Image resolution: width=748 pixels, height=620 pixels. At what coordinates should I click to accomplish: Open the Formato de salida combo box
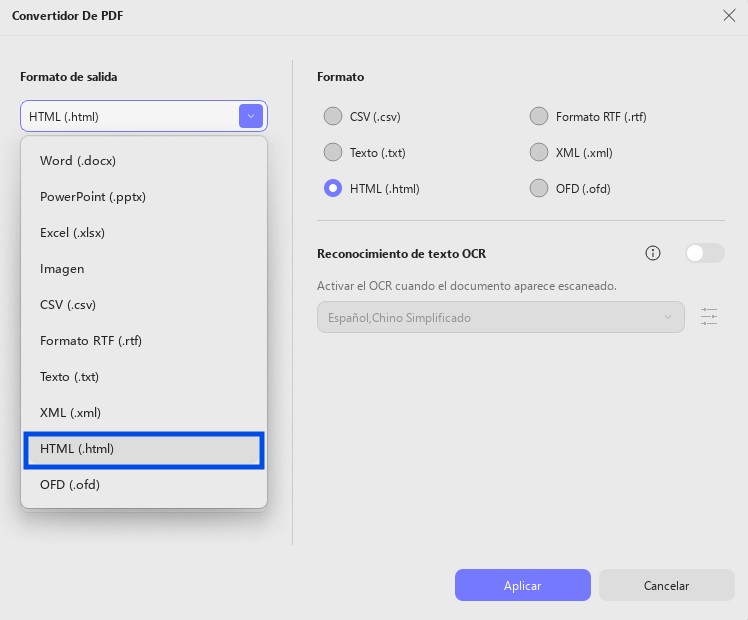tap(144, 116)
